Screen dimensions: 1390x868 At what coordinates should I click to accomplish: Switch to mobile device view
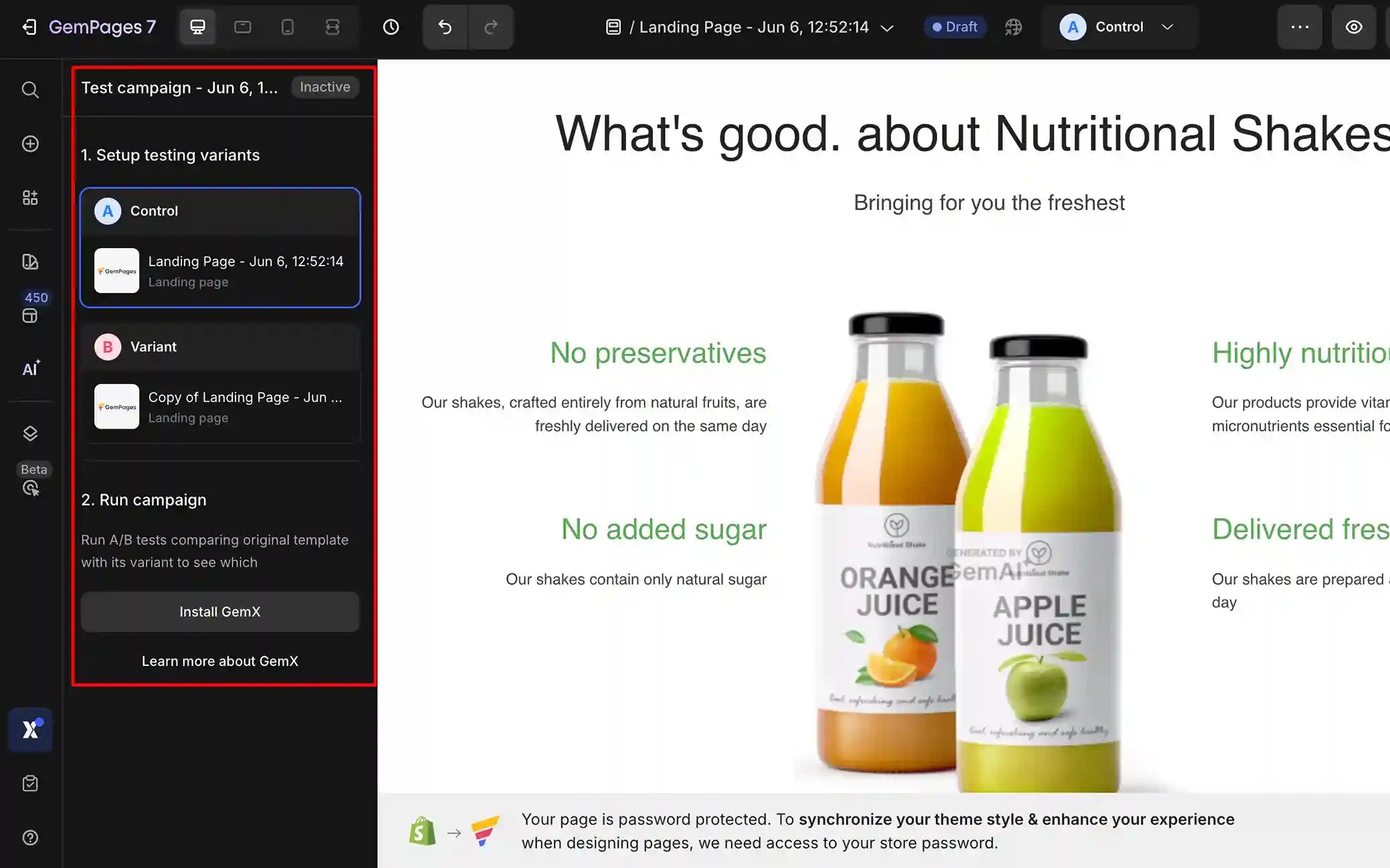(x=287, y=27)
